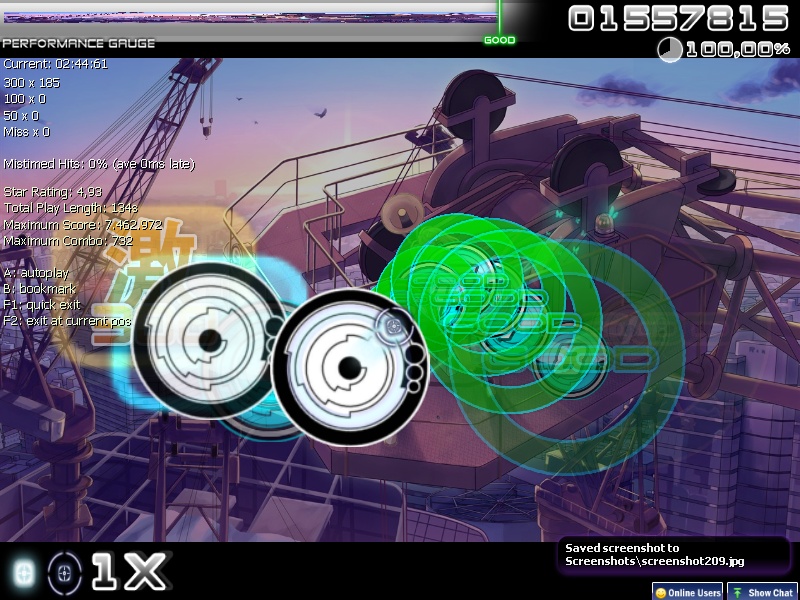Click the 'Total Play Length: 134s' text
800x600 pixels.
pos(70,208)
